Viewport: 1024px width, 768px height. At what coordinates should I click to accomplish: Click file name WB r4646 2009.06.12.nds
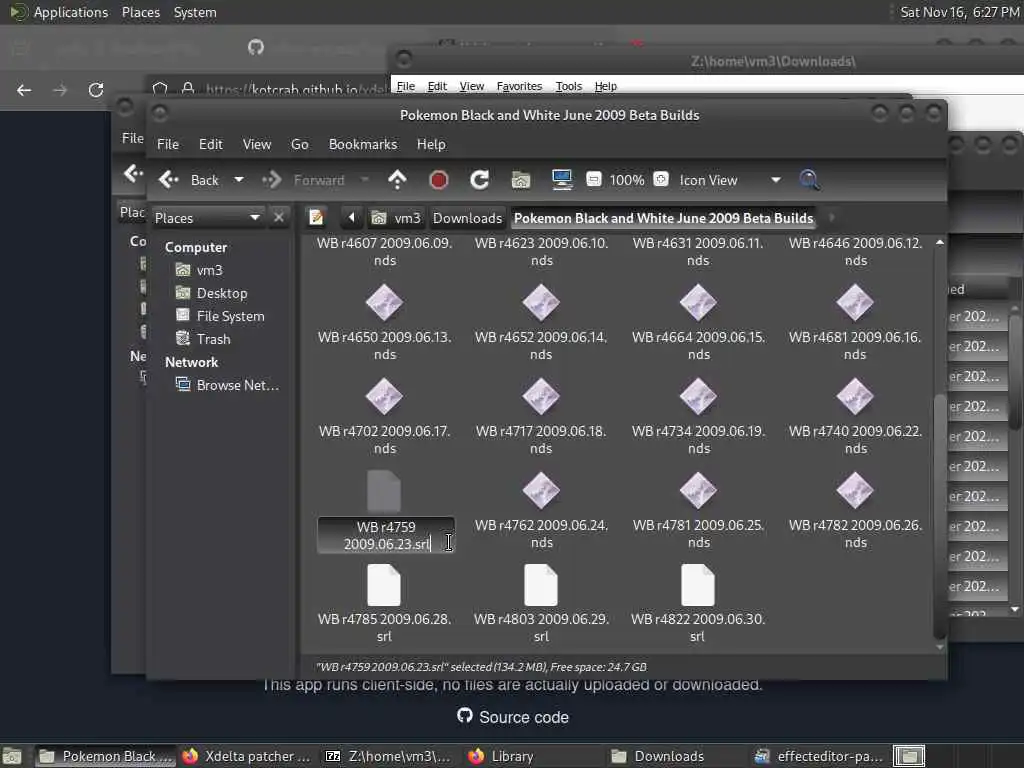[856, 251]
